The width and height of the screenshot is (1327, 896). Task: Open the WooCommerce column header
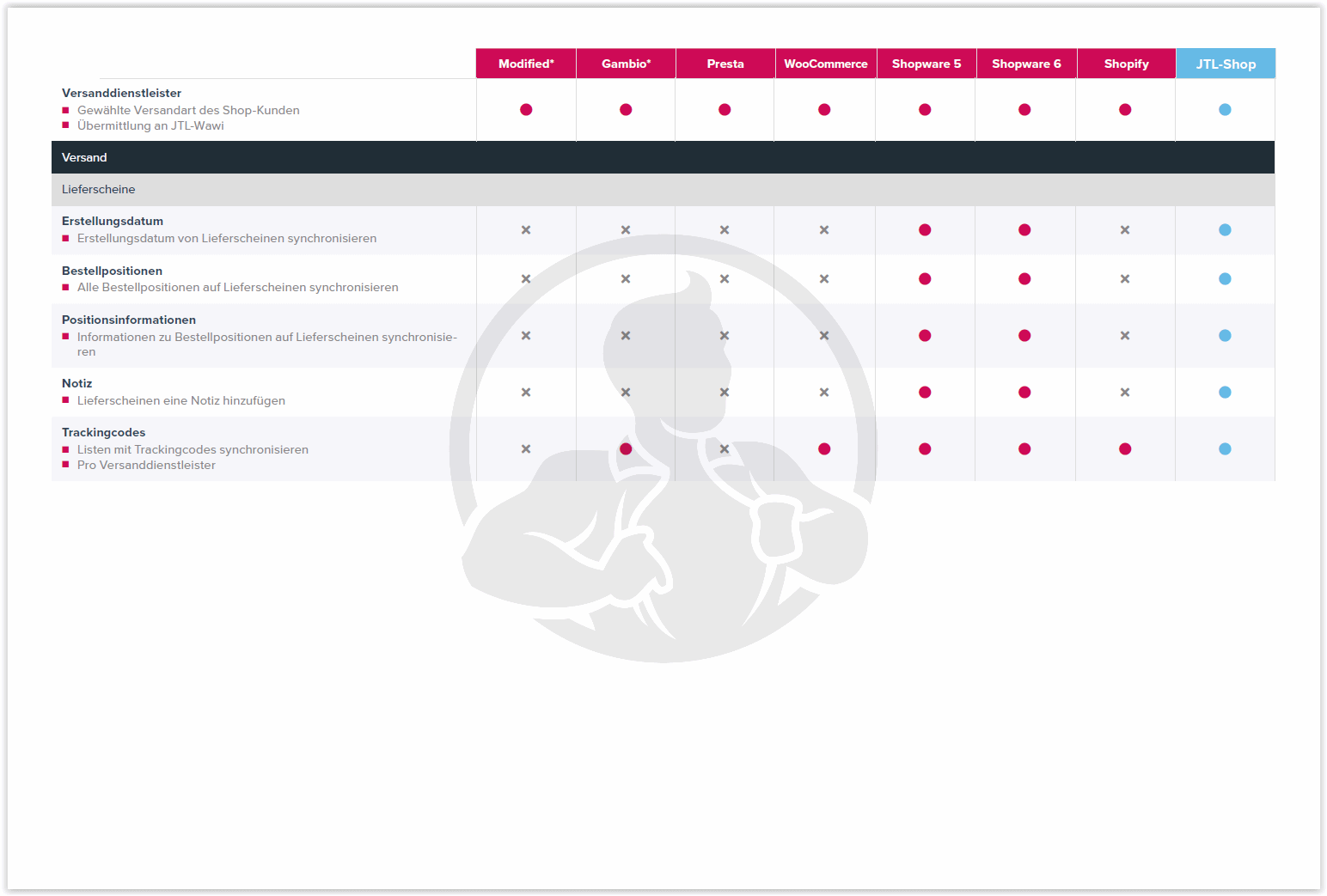tap(825, 64)
